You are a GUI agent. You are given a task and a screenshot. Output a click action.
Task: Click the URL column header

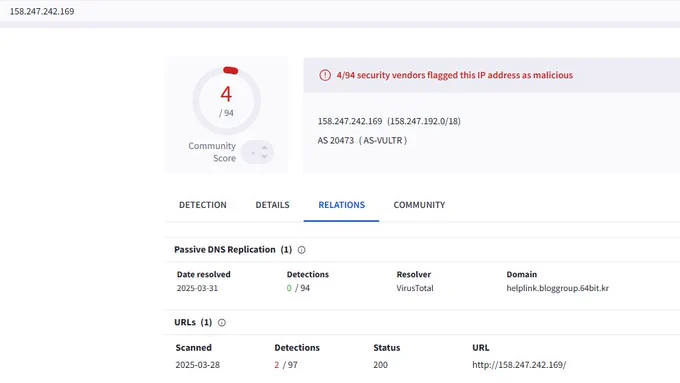(481, 347)
